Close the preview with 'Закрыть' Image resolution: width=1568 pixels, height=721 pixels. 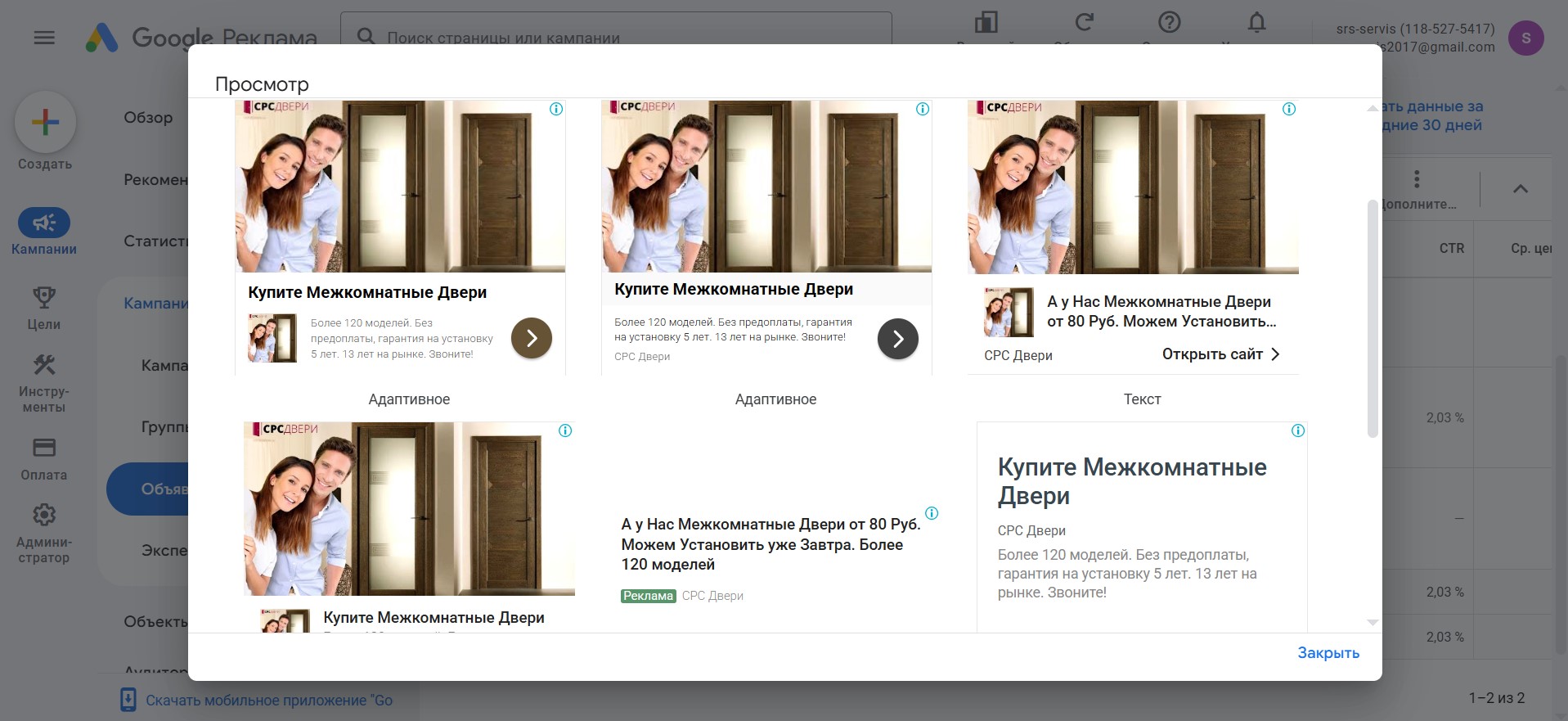coord(1328,653)
